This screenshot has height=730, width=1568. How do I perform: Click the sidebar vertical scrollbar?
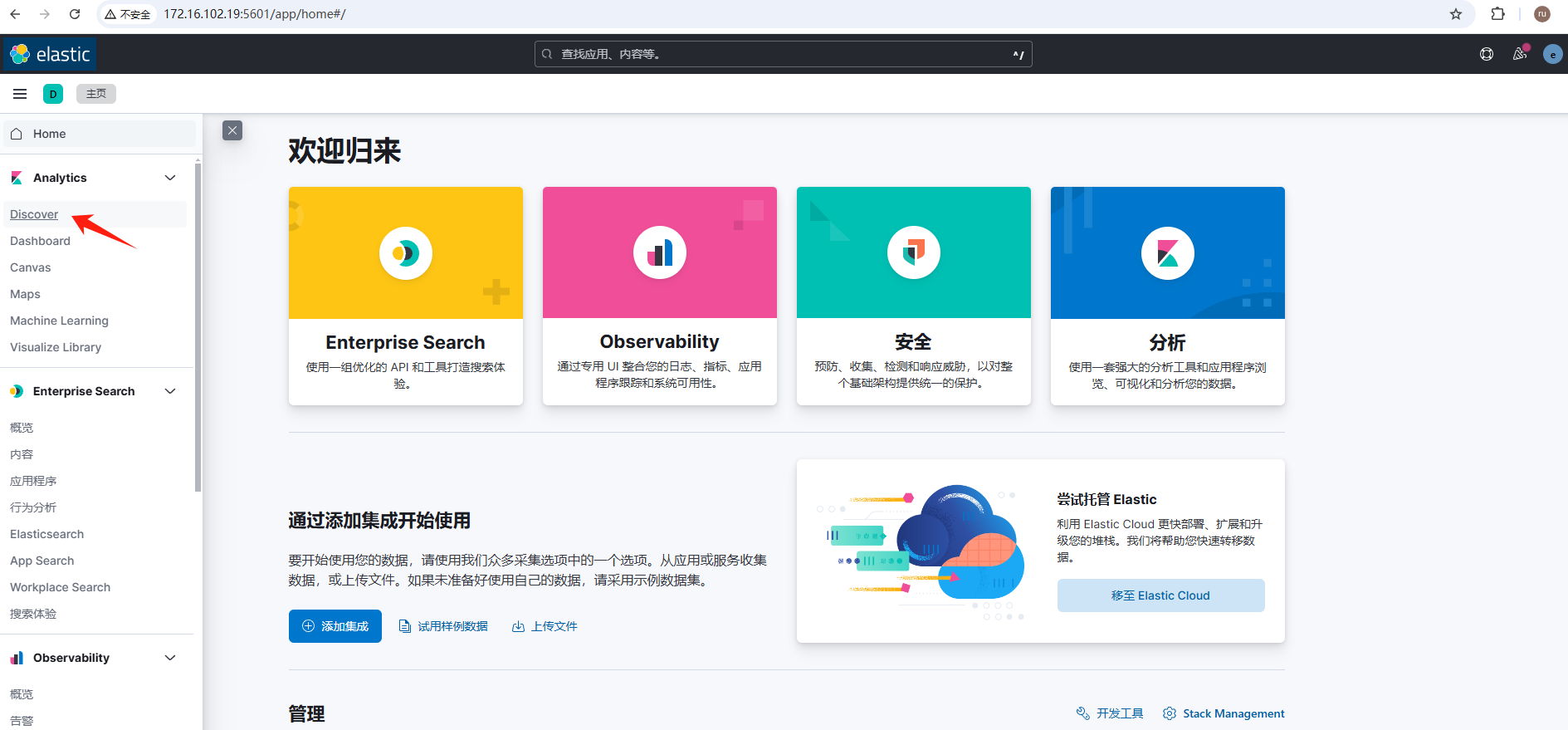(x=198, y=327)
